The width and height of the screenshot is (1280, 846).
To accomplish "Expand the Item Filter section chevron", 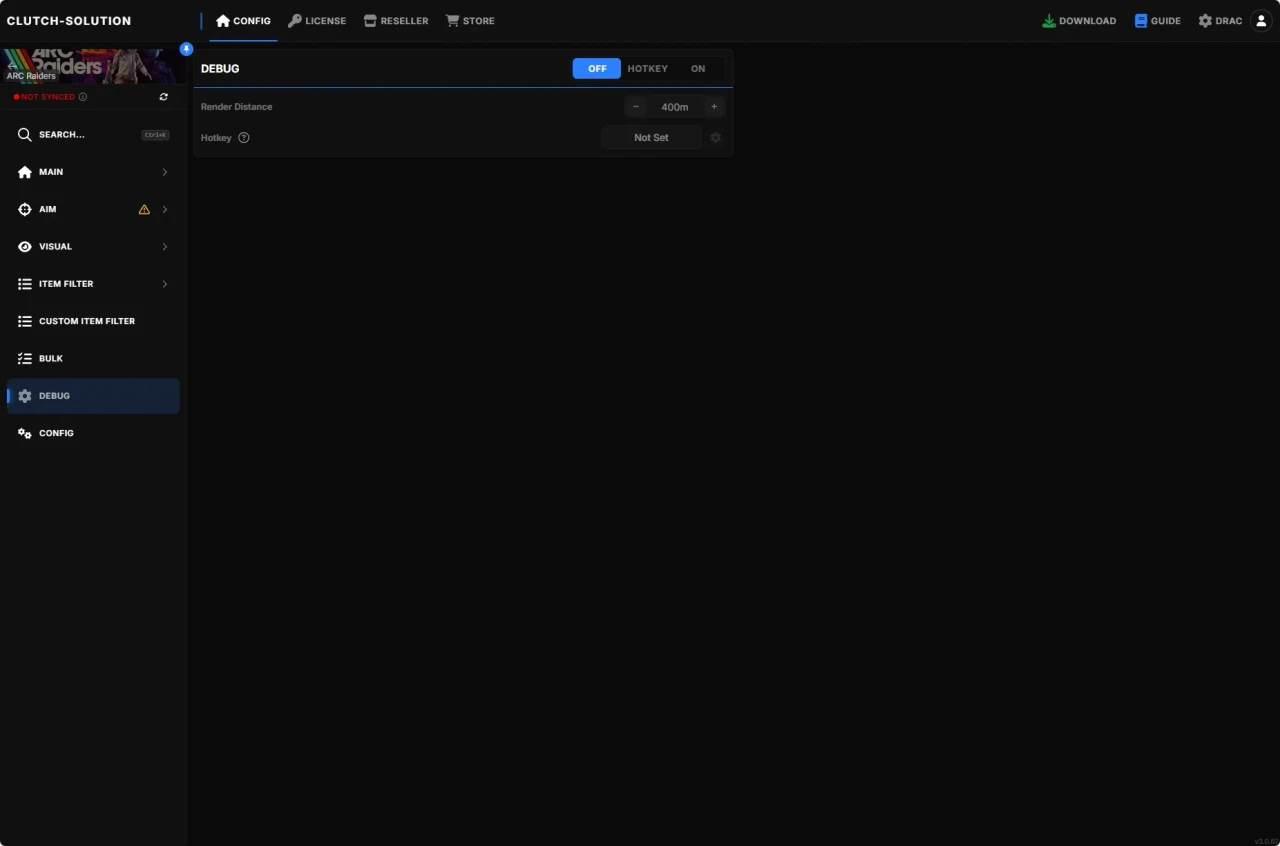I will coord(165,284).
